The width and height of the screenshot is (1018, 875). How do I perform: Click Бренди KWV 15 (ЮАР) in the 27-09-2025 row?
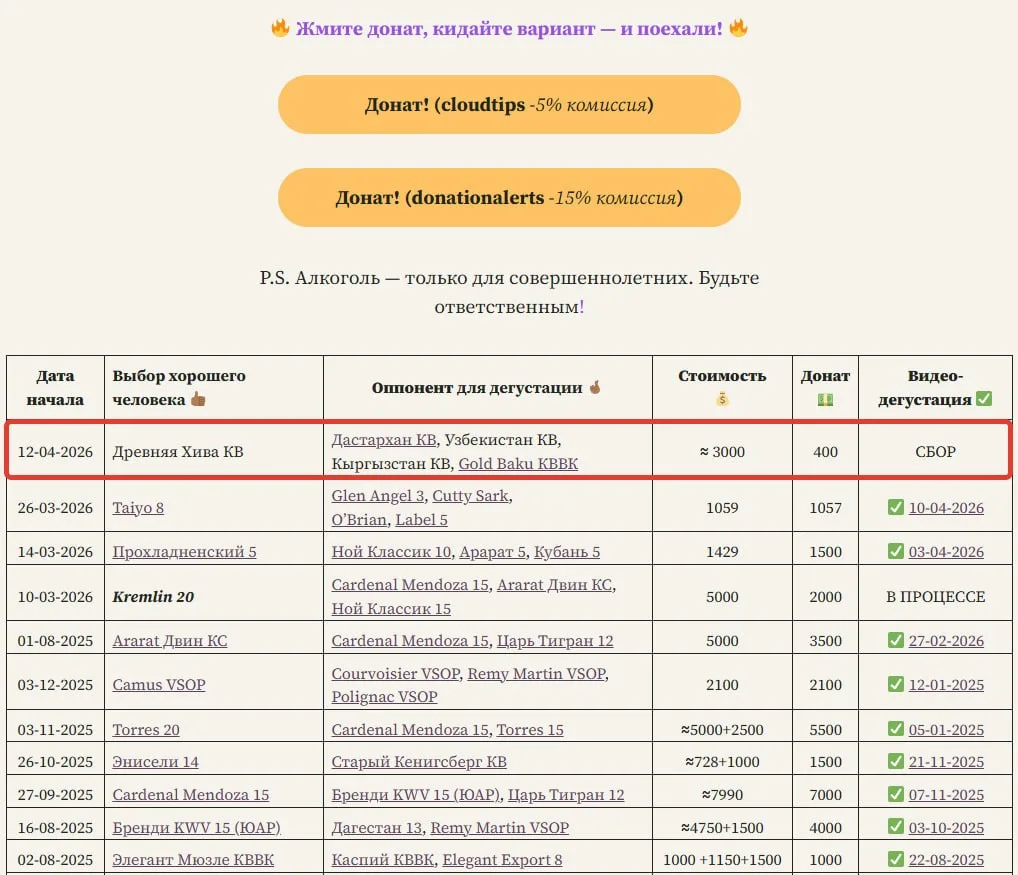coord(416,795)
